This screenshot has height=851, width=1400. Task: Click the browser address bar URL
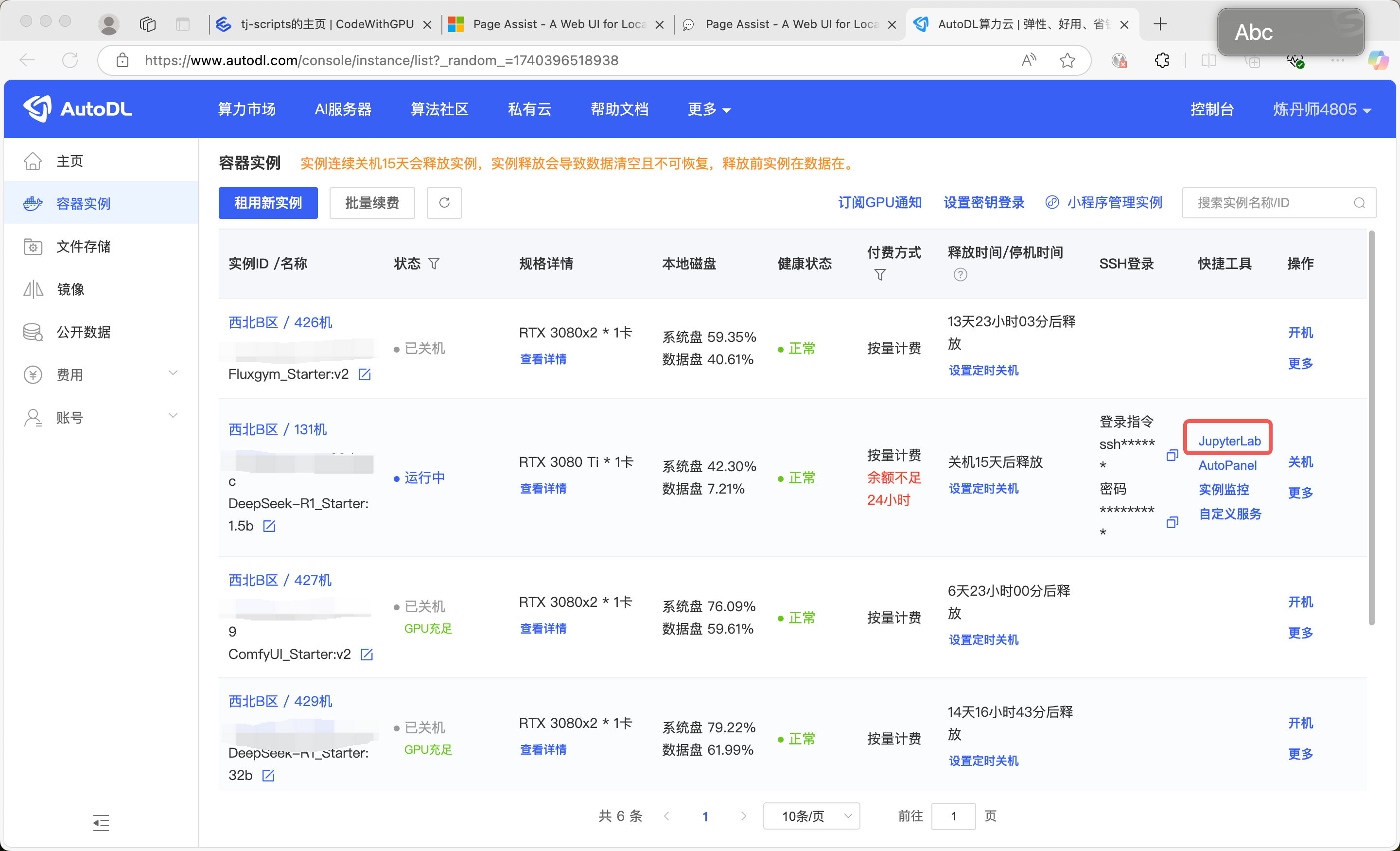click(381, 60)
